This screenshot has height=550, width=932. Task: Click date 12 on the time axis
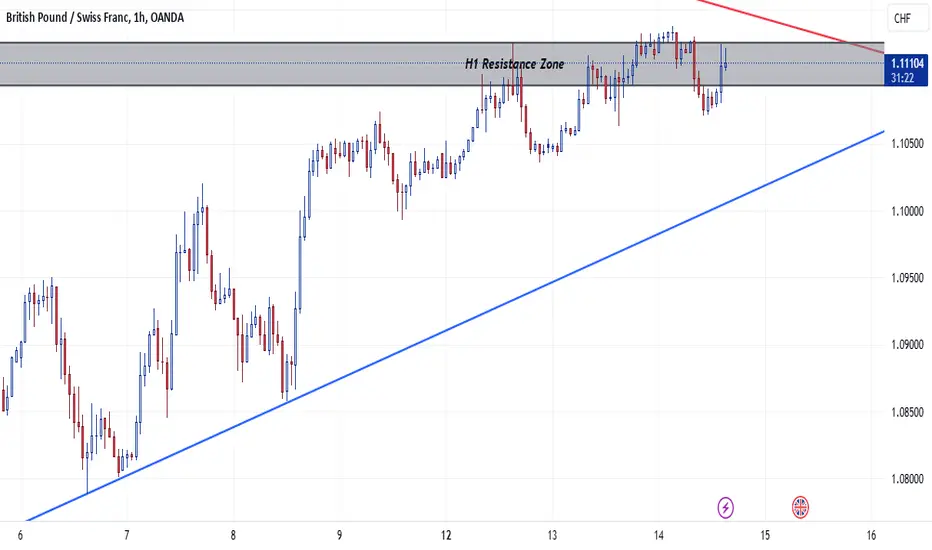click(x=446, y=535)
